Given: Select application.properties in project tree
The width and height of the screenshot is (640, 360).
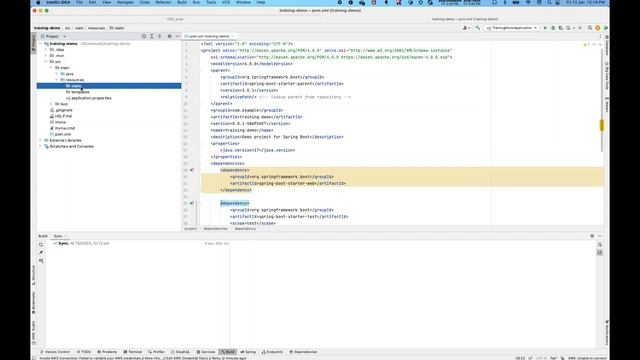Looking at the screenshot, I should [x=89, y=98].
